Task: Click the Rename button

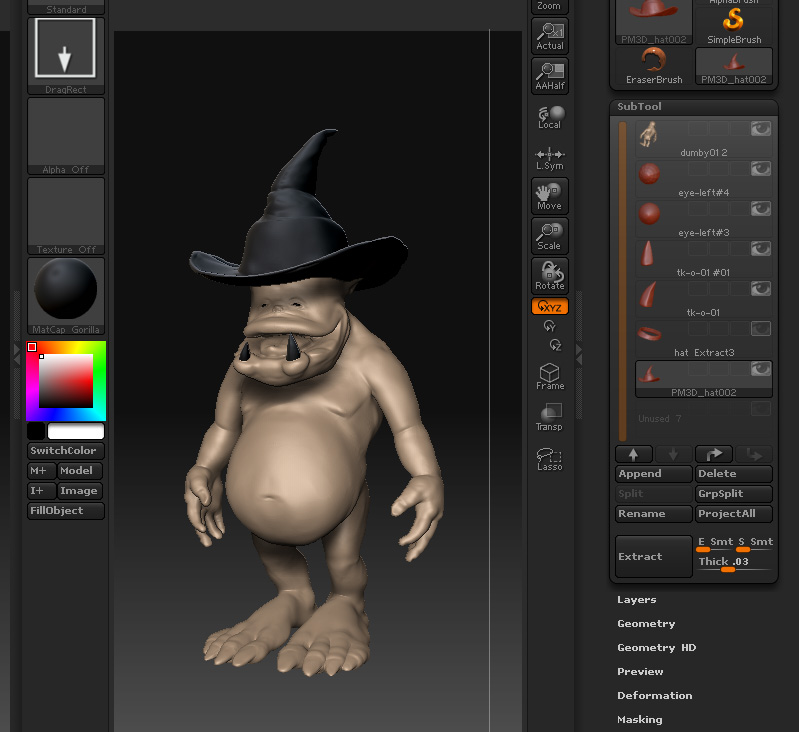Action: pyautogui.click(x=654, y=513)
